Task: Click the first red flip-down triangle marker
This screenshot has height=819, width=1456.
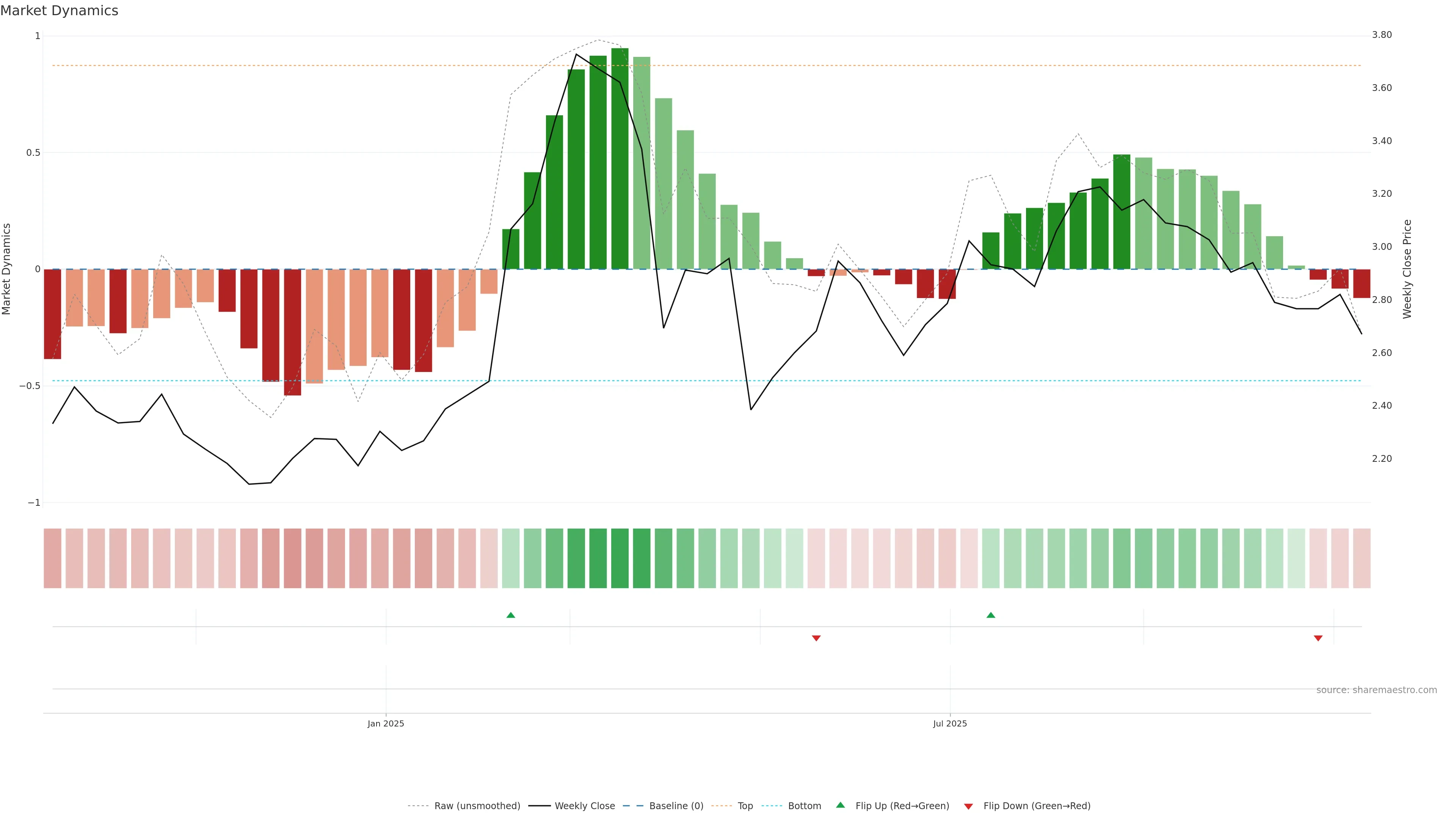Action: point(816,638)
